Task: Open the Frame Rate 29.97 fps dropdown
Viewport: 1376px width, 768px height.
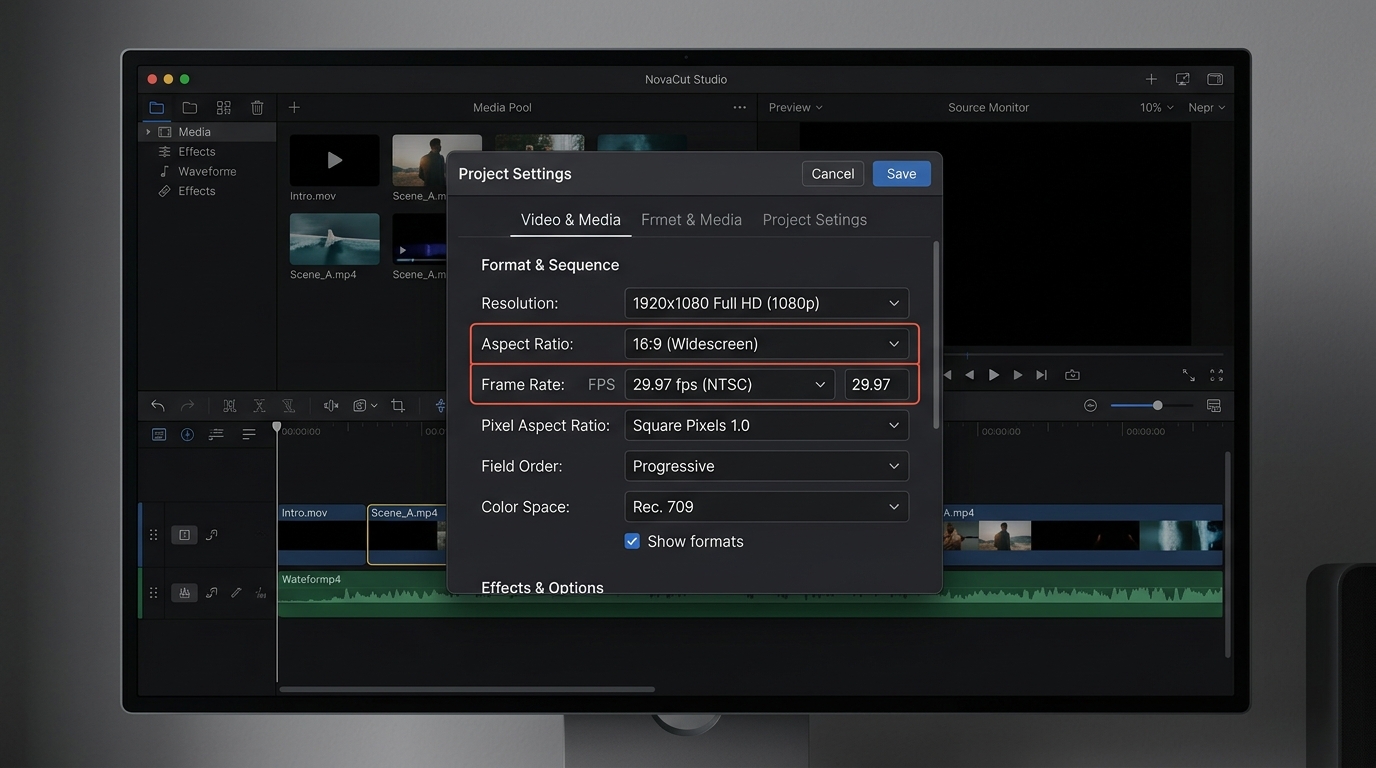Action: click(730, 385)
